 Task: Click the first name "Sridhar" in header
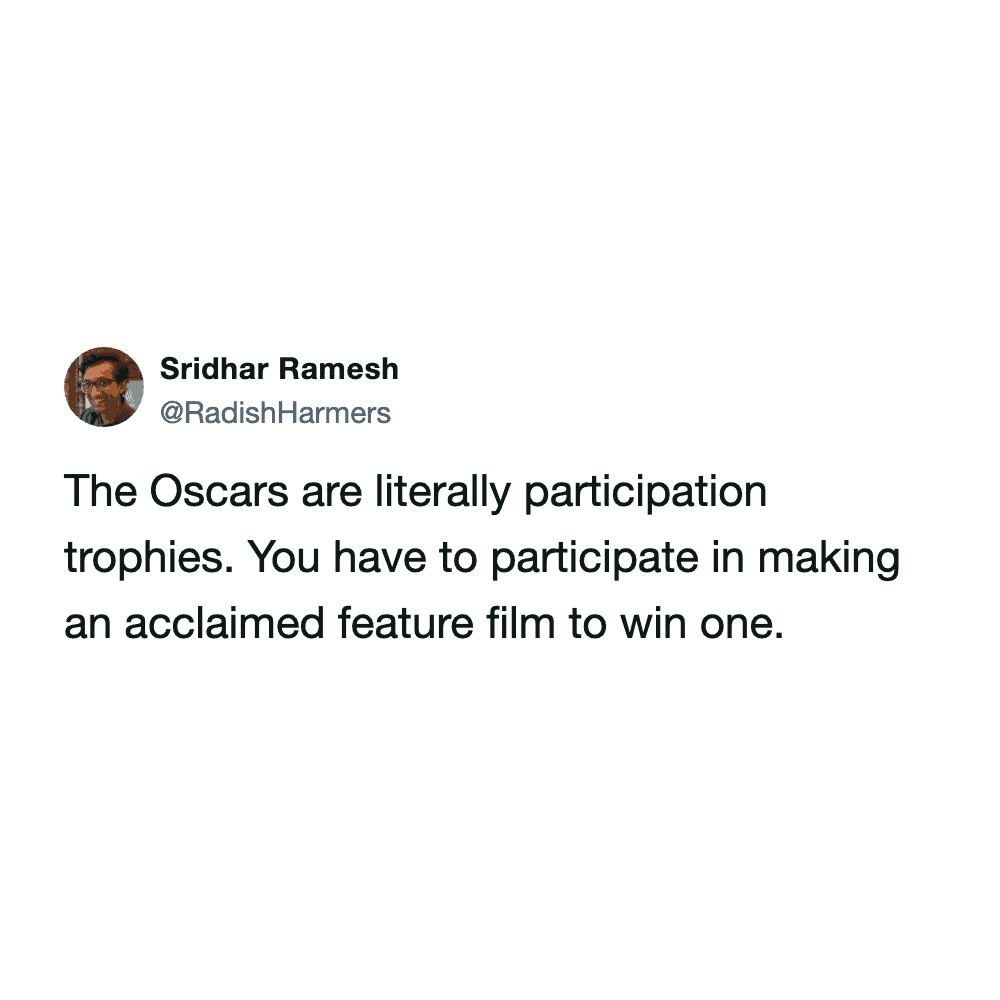[x=214, y=369]
